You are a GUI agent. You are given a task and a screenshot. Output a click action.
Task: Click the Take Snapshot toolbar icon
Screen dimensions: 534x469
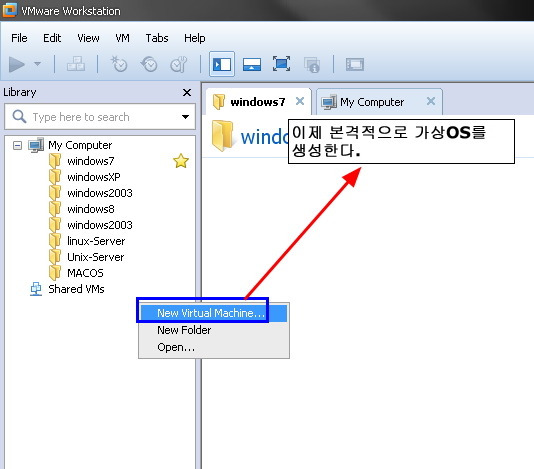point(119,64)
